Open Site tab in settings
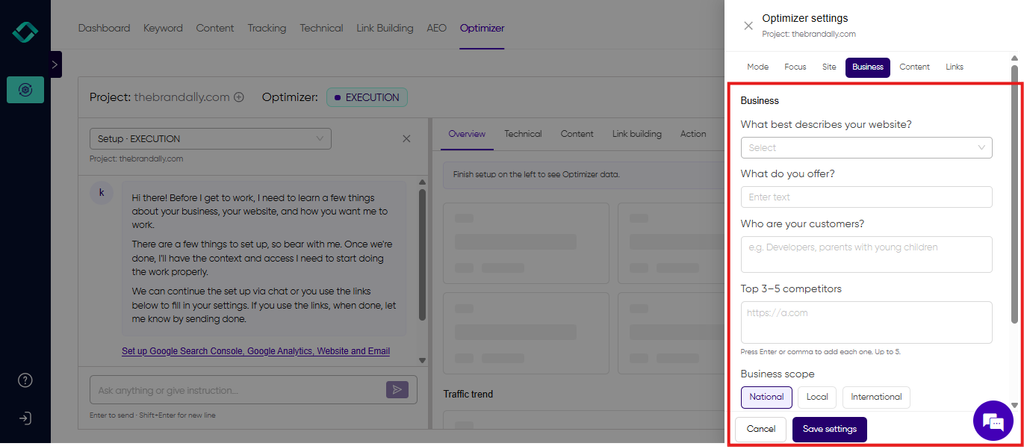The height and width of the screenshot is (447, 1024). 829,67
